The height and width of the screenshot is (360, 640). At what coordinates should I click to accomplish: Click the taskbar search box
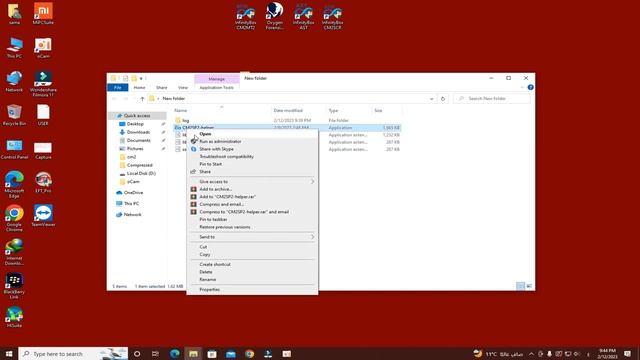[73, 354]
